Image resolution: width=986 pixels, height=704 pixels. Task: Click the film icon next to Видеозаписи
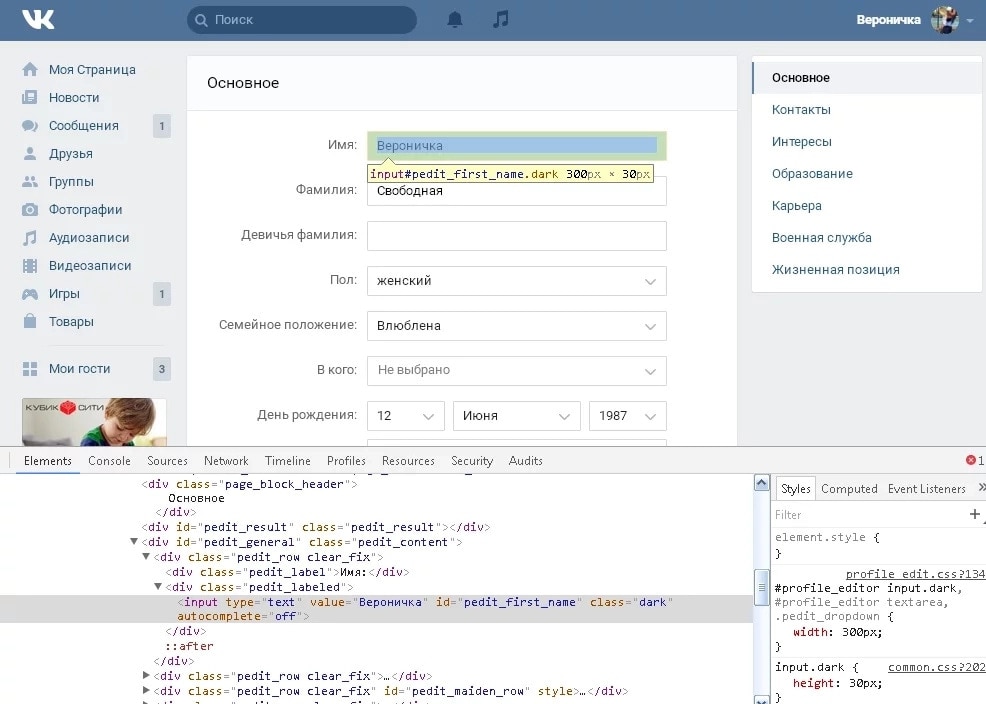pyautogui.click(x=30, y=266)
